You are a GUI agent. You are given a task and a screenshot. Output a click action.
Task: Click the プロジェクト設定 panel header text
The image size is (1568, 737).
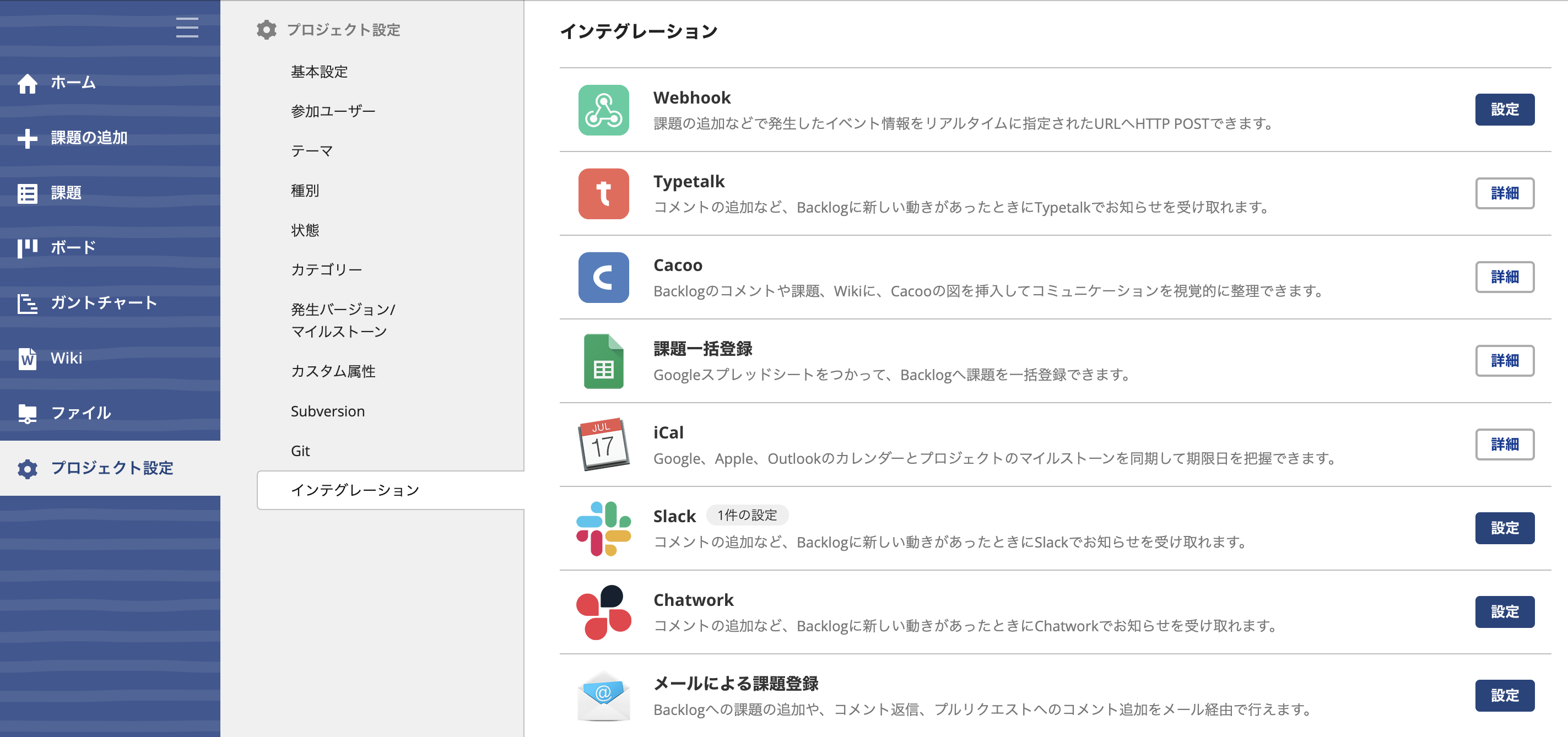(343, 30)
